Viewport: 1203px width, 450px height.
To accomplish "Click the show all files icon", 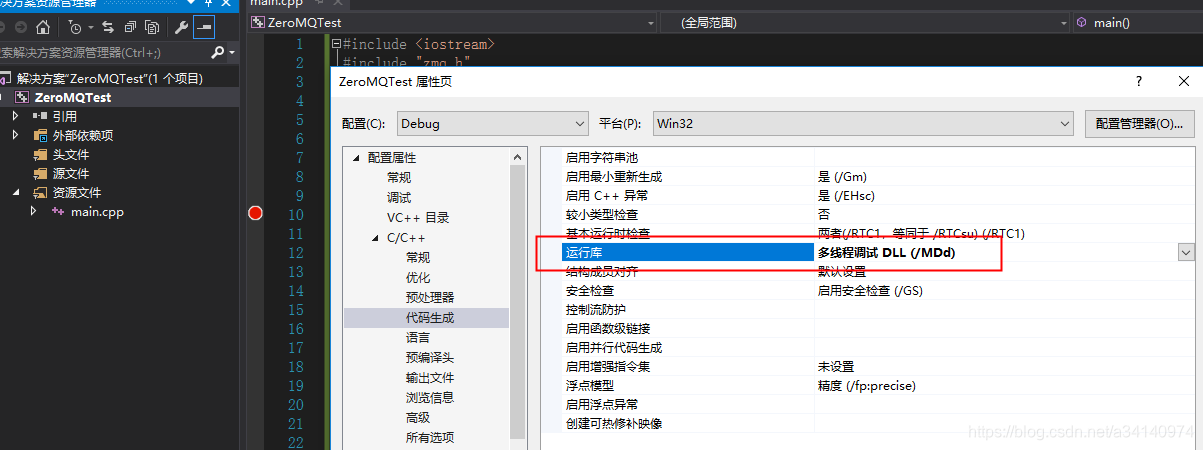I will pos(151,27).
